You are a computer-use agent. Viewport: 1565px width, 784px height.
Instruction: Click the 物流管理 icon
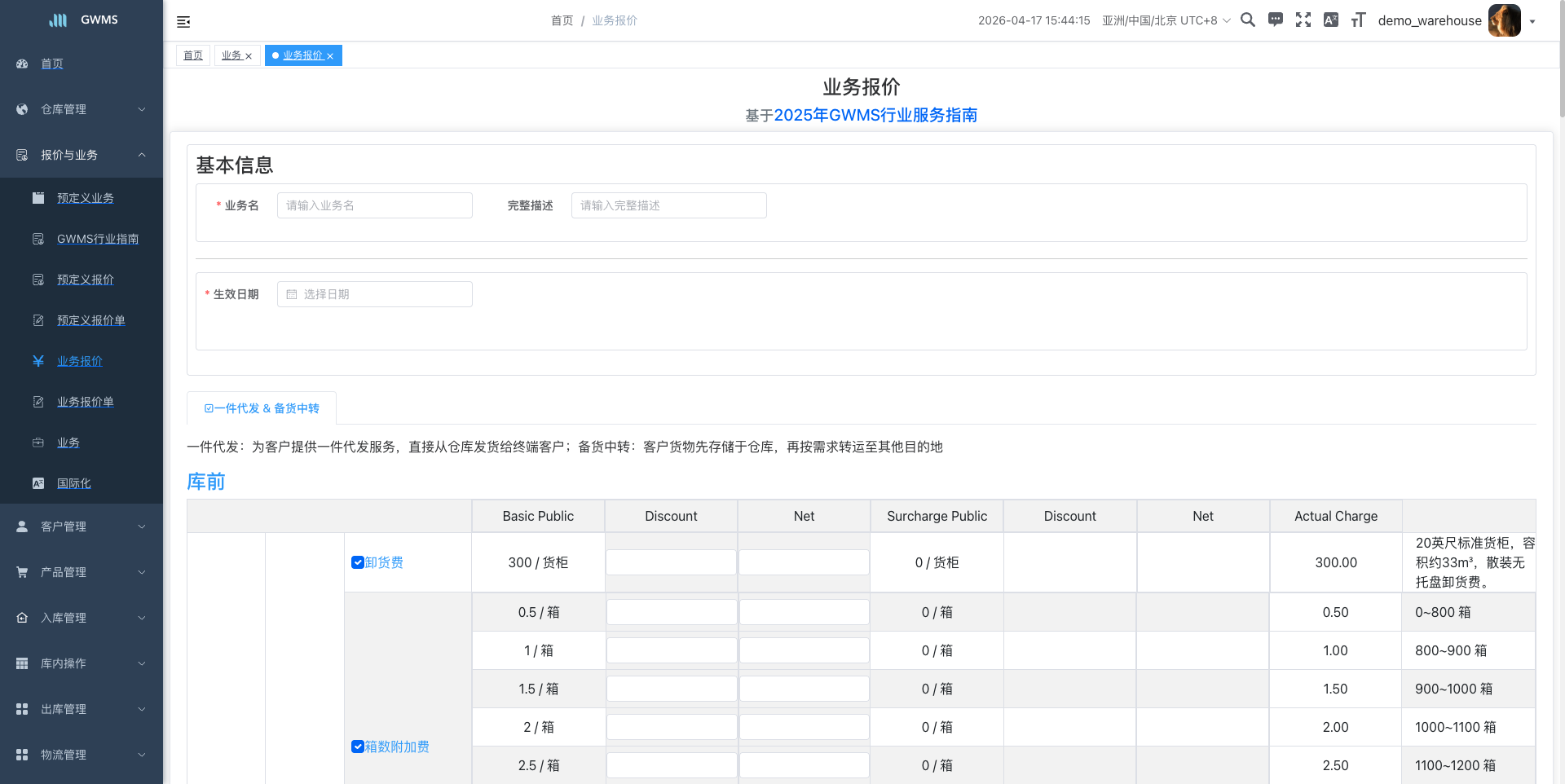(x=22, y=755)
